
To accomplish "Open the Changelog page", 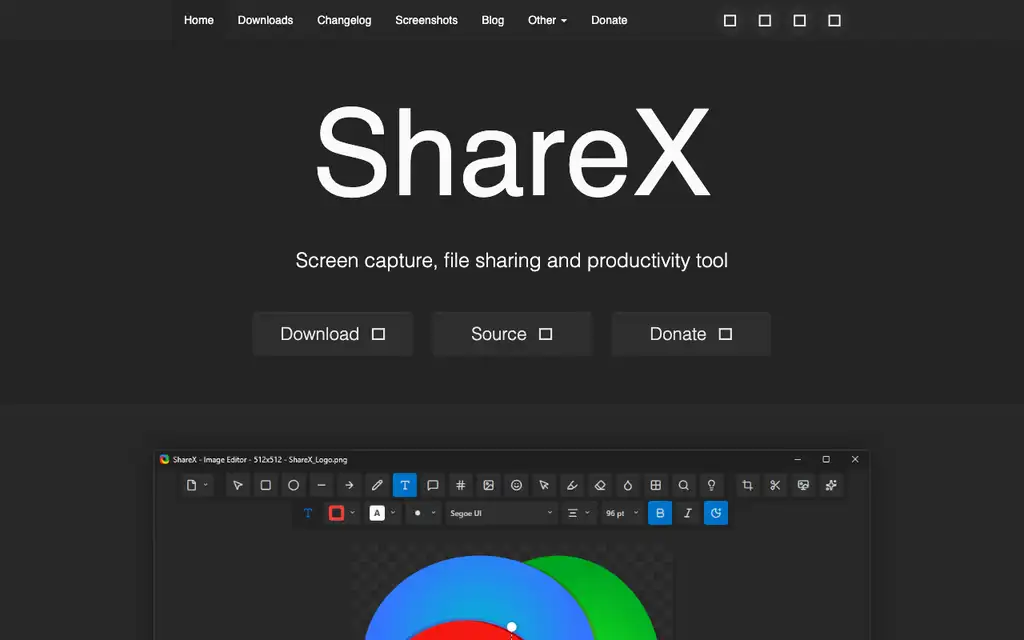I will tap(344, 20).
